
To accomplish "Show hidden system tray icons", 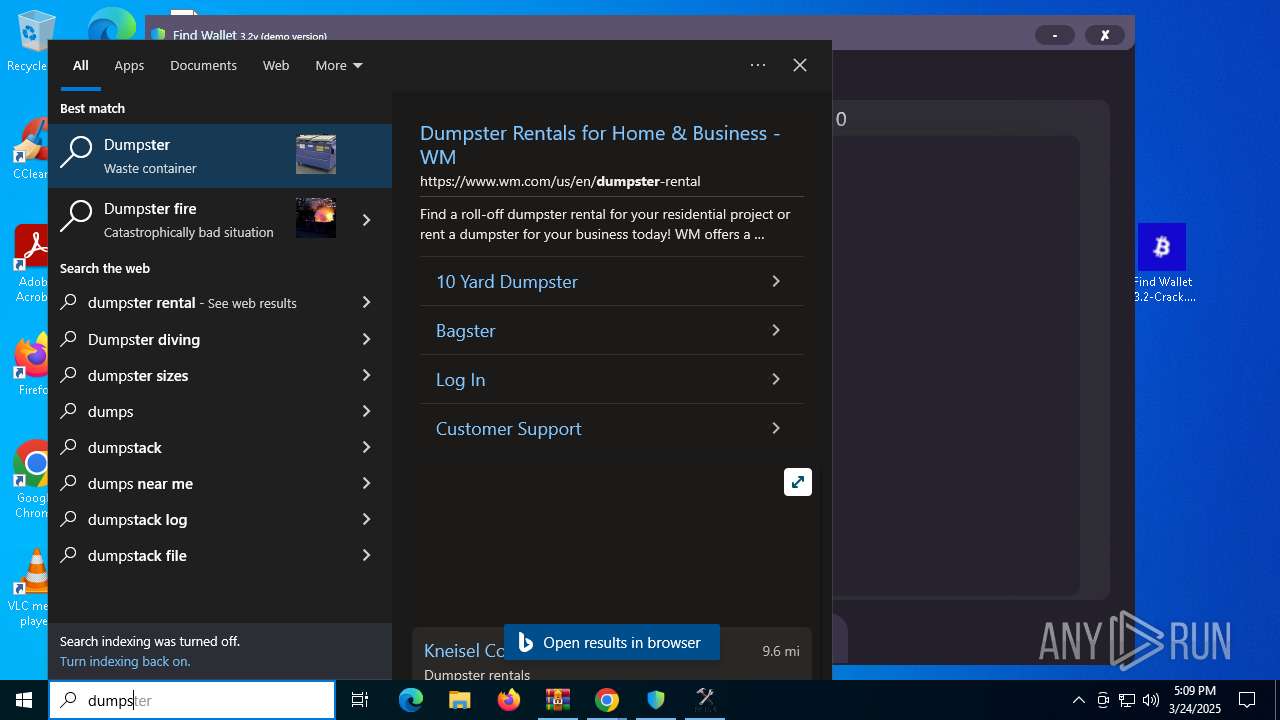I will [x=1078, y=700].
